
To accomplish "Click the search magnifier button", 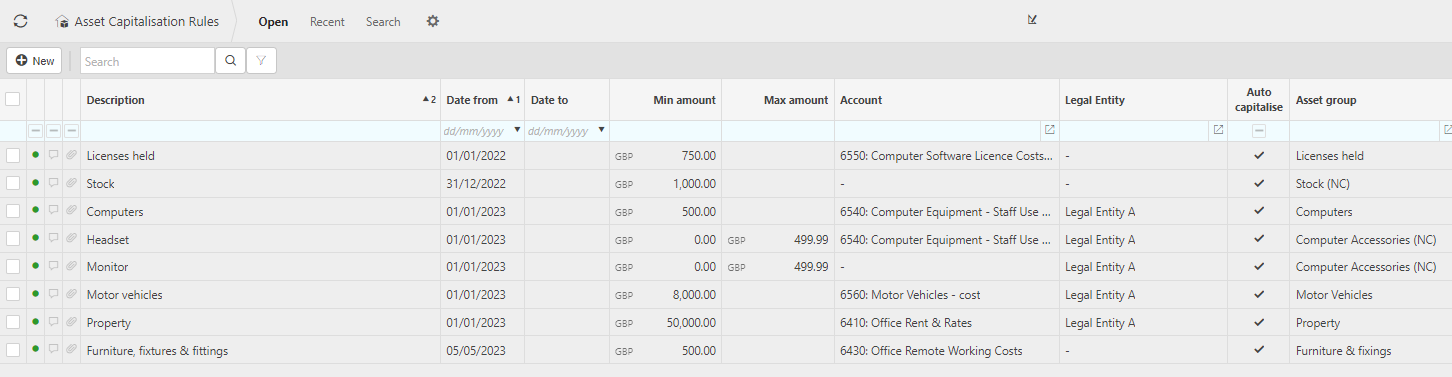I will click(230, 61).
